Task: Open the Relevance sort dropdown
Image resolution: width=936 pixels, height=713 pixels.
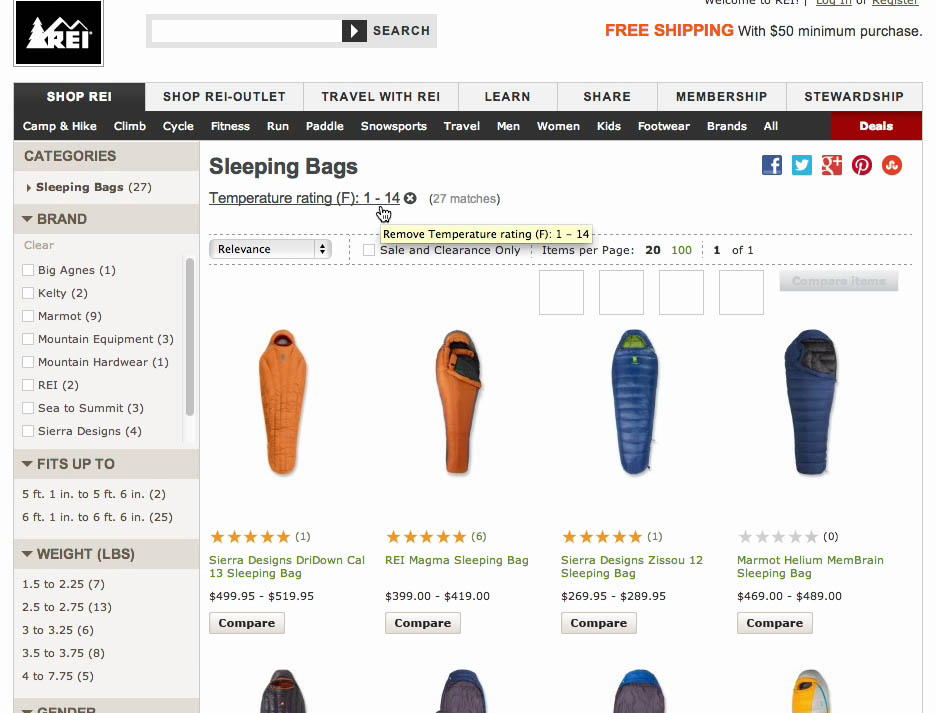Action: 270,249
